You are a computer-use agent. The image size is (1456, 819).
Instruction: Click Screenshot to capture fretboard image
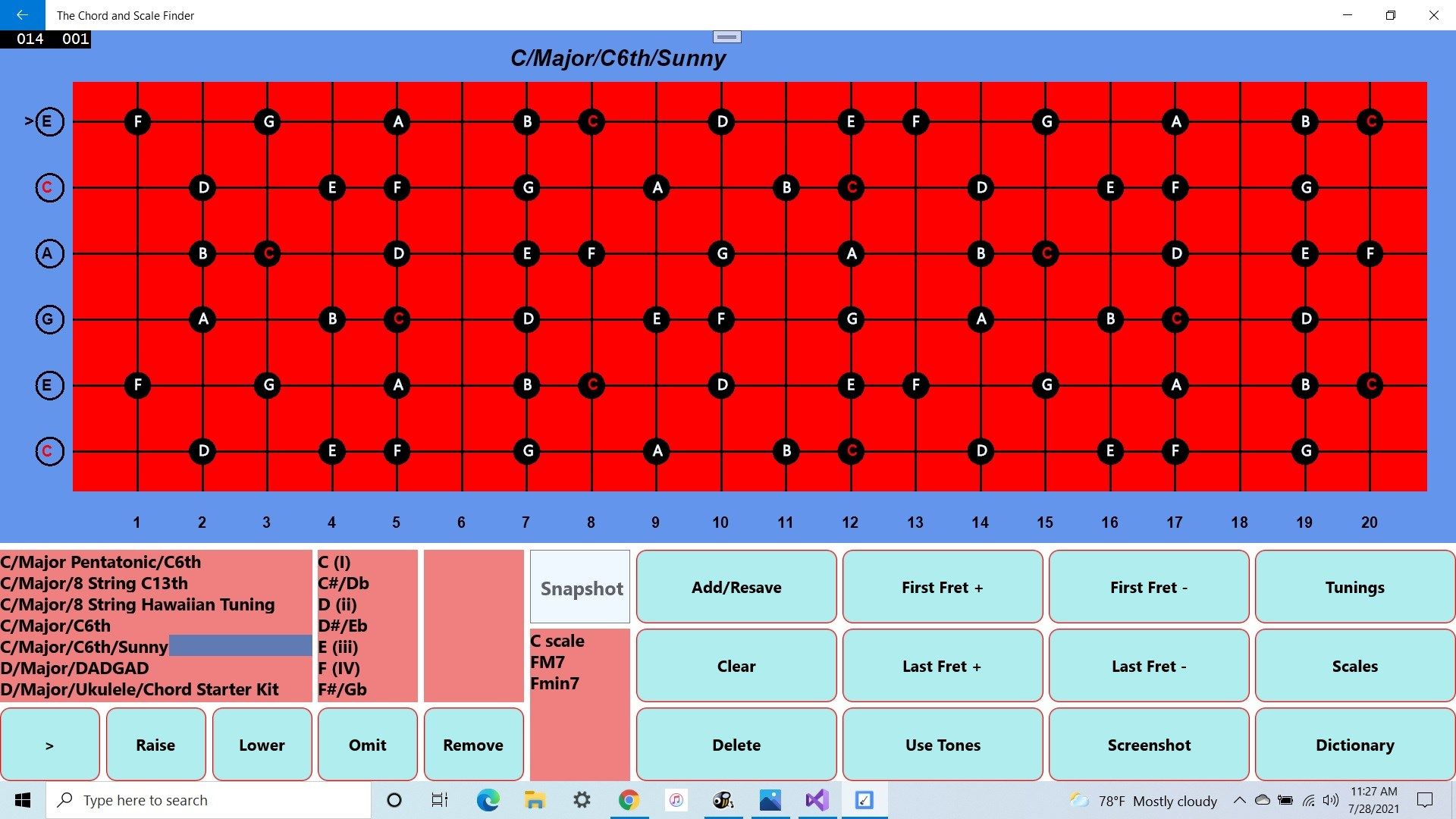click(1148, 744)
